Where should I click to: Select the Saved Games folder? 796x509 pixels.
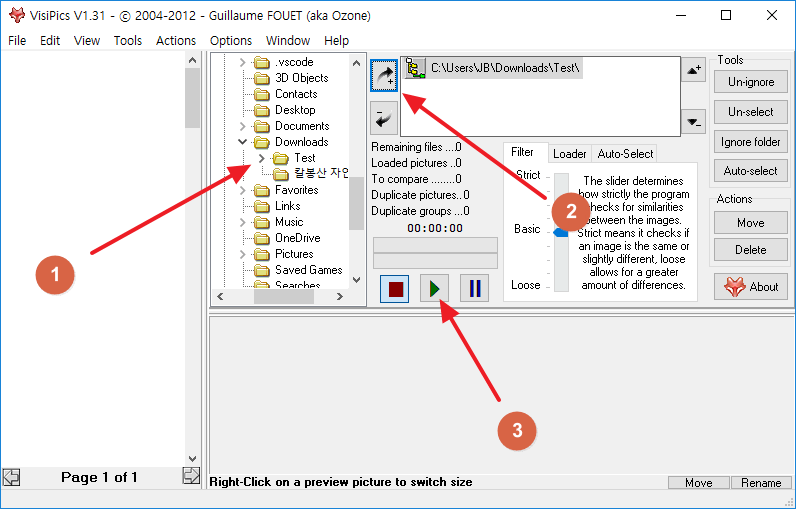[x=309, y=270]
